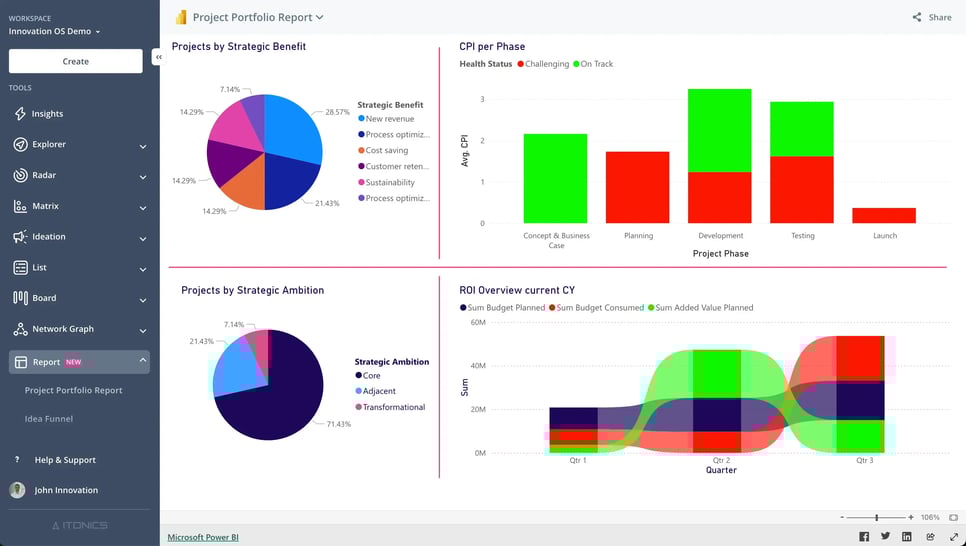Screen dimensions: 966x546
Task: Collapse the sidebar using the double-chevron button
Action: (x=158, y=58)
